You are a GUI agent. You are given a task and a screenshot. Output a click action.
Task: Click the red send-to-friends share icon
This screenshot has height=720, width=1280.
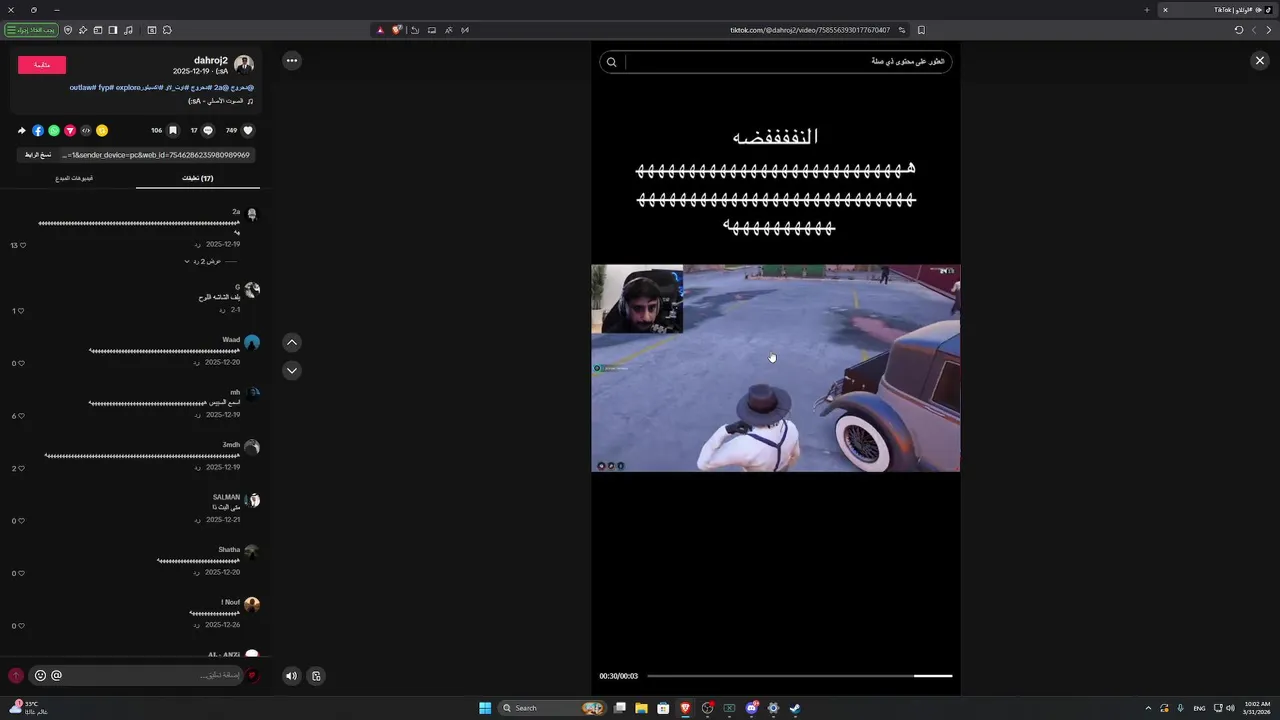(70, 130)
